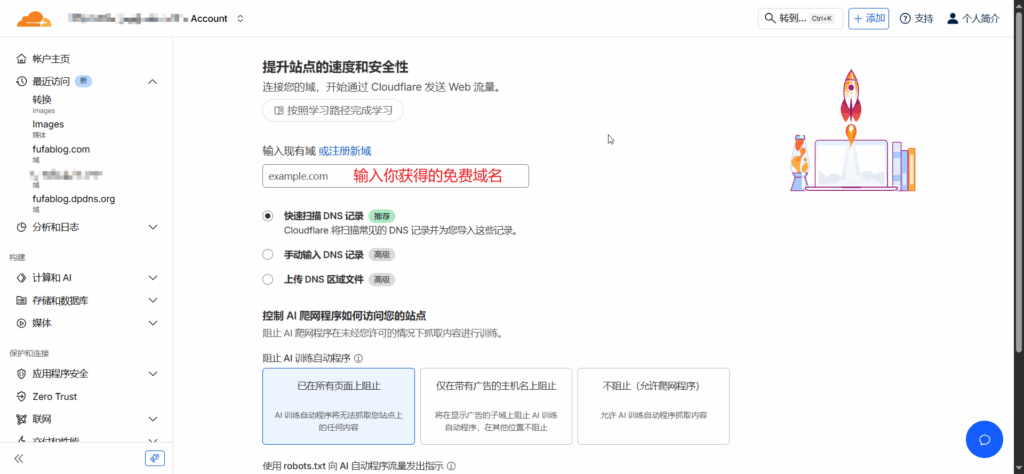Click the sidebar settings icon at bottom

tap(154, 458)
